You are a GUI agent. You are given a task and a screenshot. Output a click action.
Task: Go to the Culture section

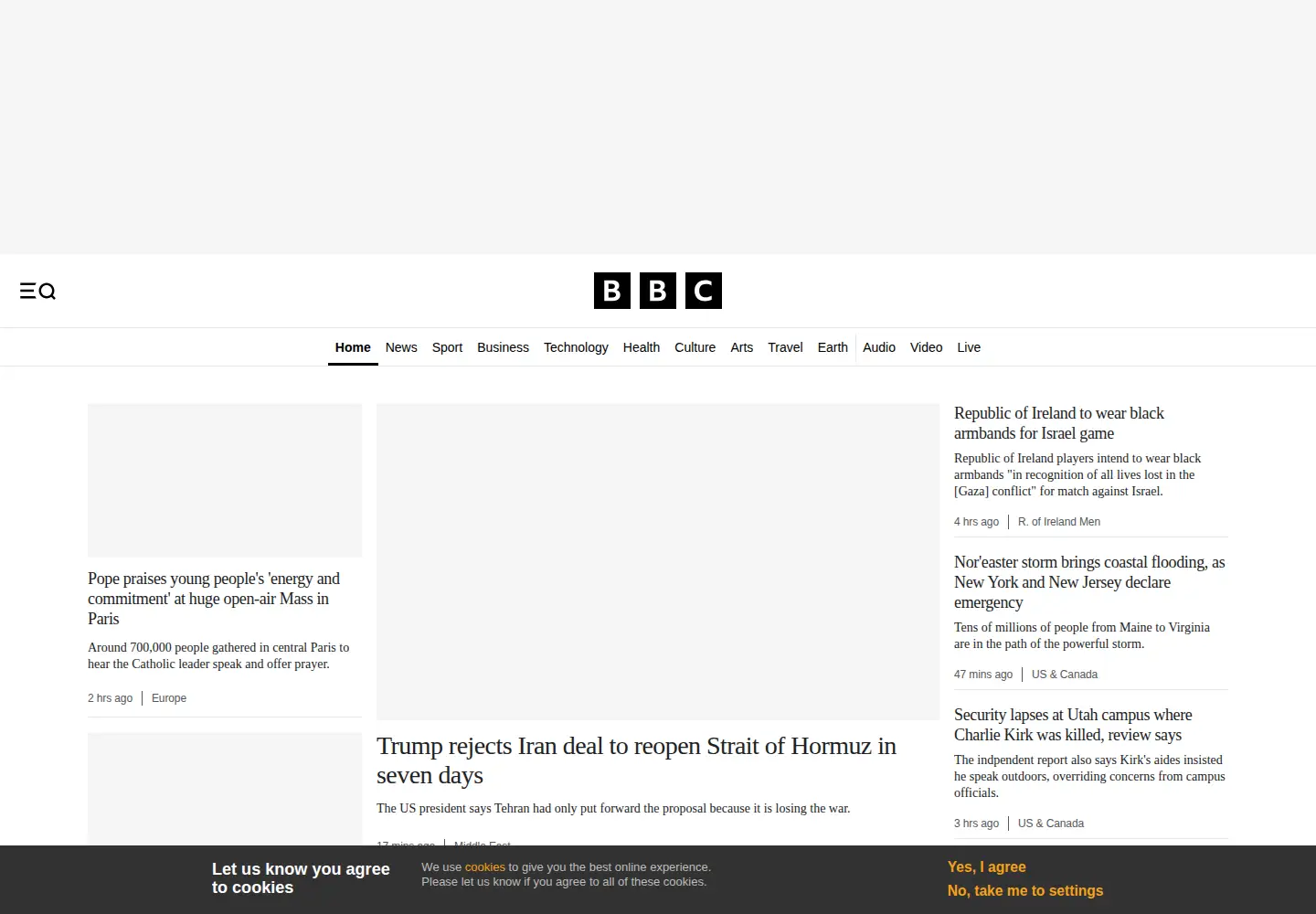tap(695, 347)
